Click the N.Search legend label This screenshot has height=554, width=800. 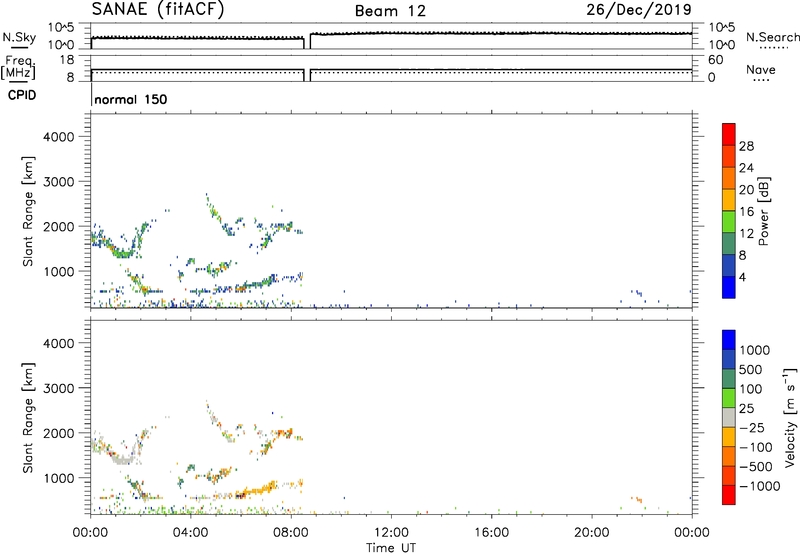point(772,37)
